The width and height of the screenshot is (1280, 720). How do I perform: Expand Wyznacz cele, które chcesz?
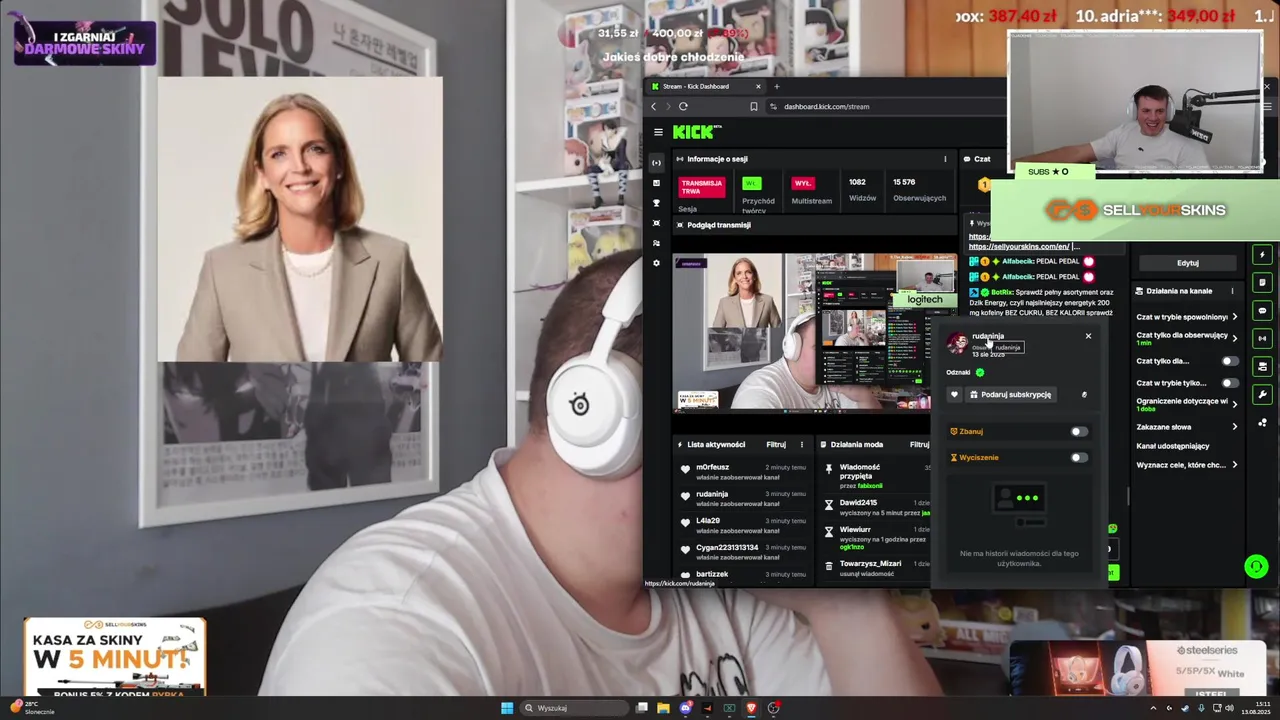point(1187,465)
